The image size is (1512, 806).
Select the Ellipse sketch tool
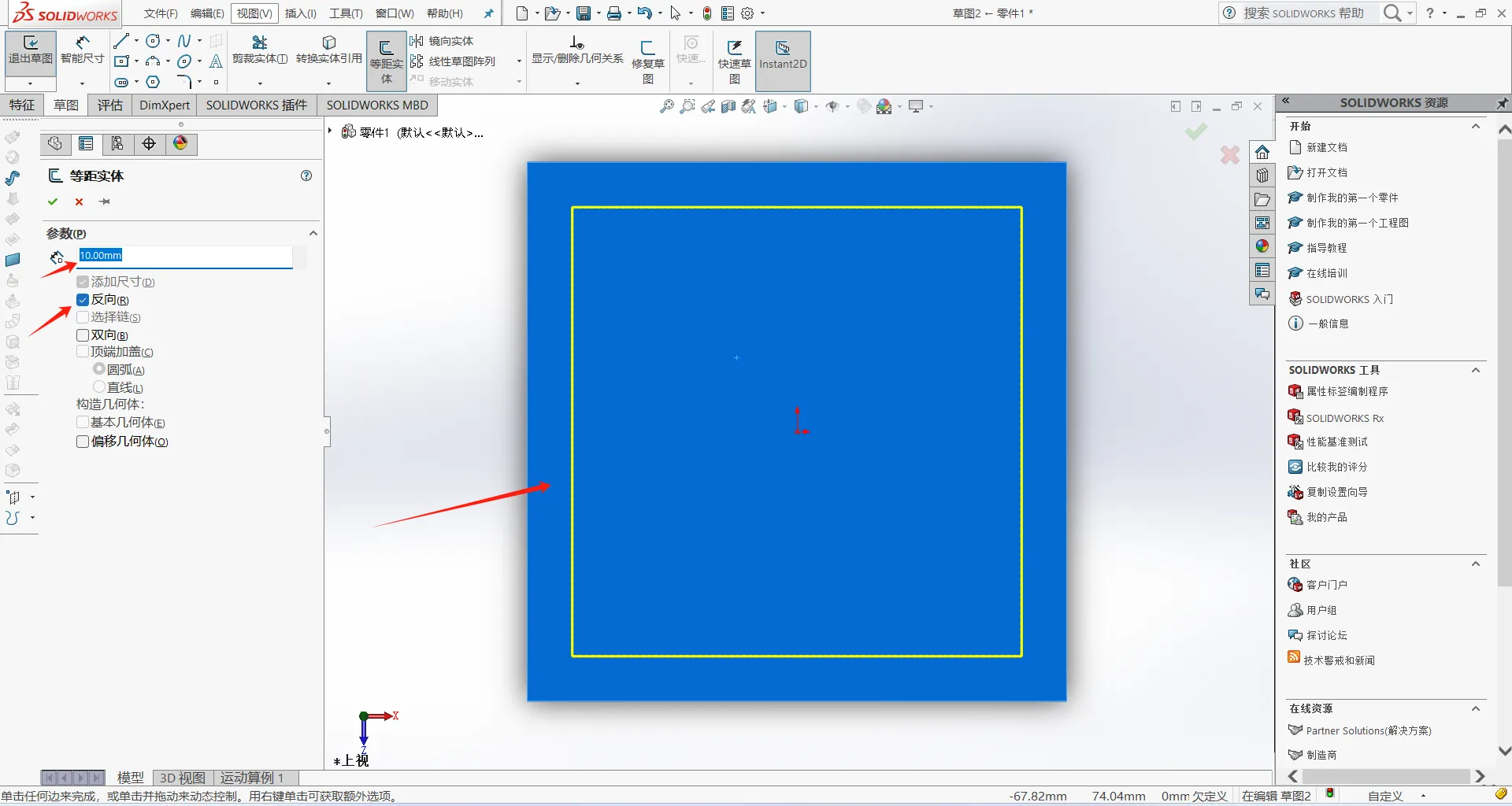pos(184,61)
